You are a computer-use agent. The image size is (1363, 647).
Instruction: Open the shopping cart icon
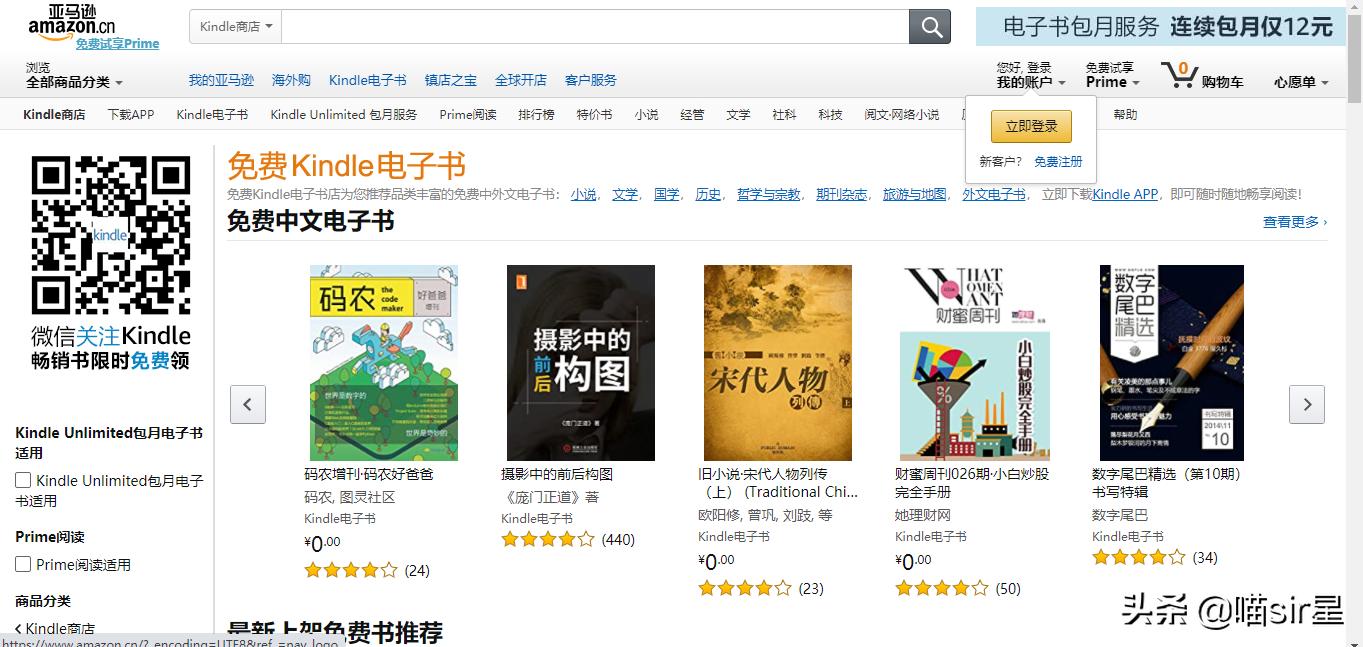tap(1179, 75)
